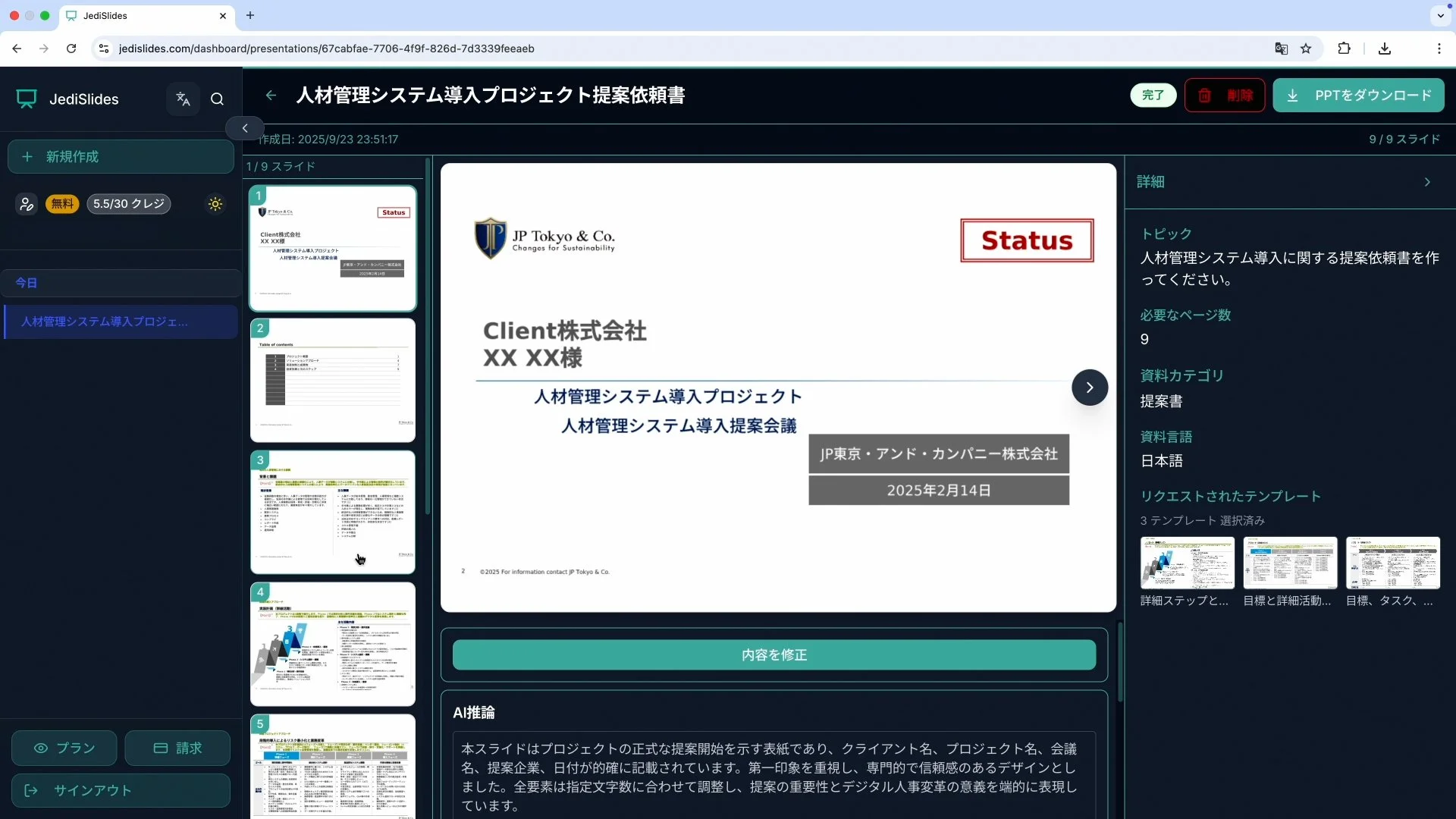Click the back arrow beside presentation title

pyautogui.click(x=271, y=96)
